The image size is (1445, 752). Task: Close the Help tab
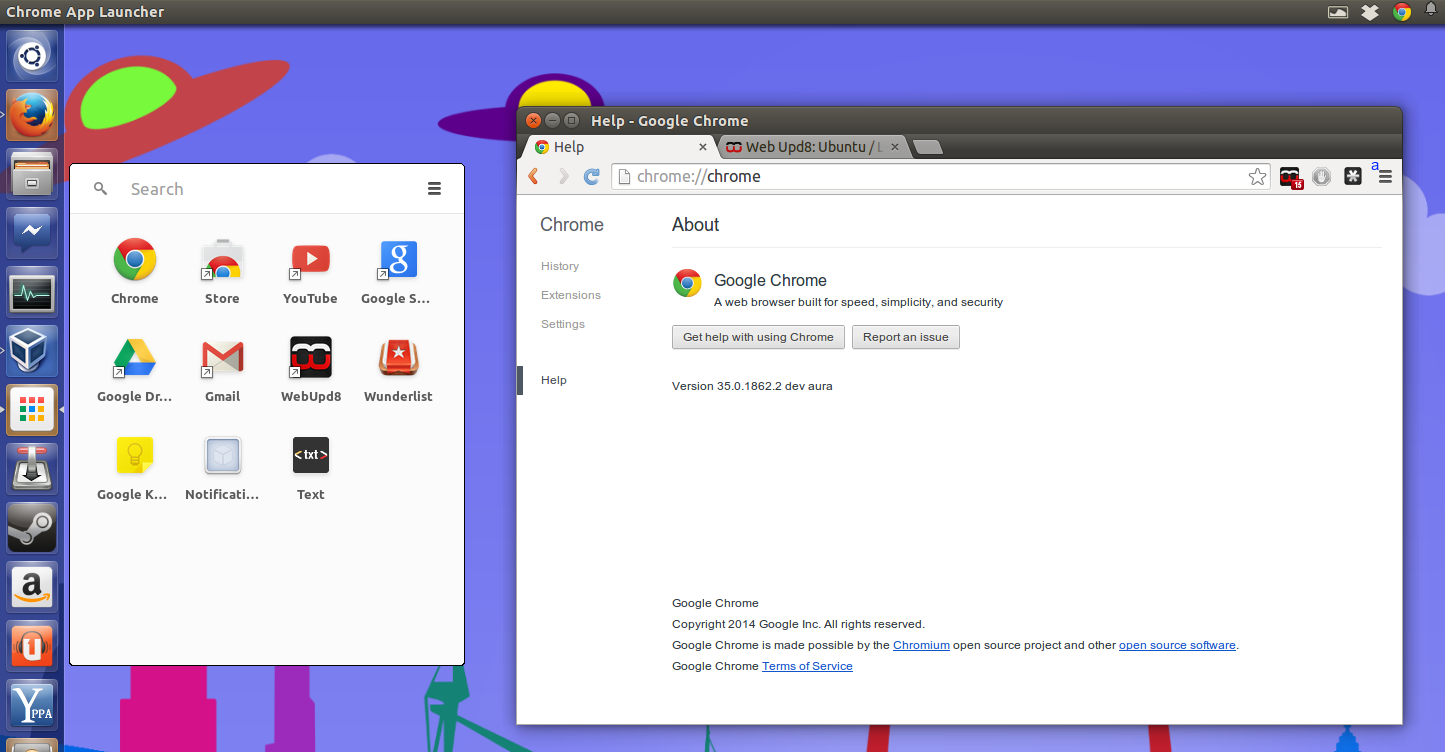coord(702,147)
